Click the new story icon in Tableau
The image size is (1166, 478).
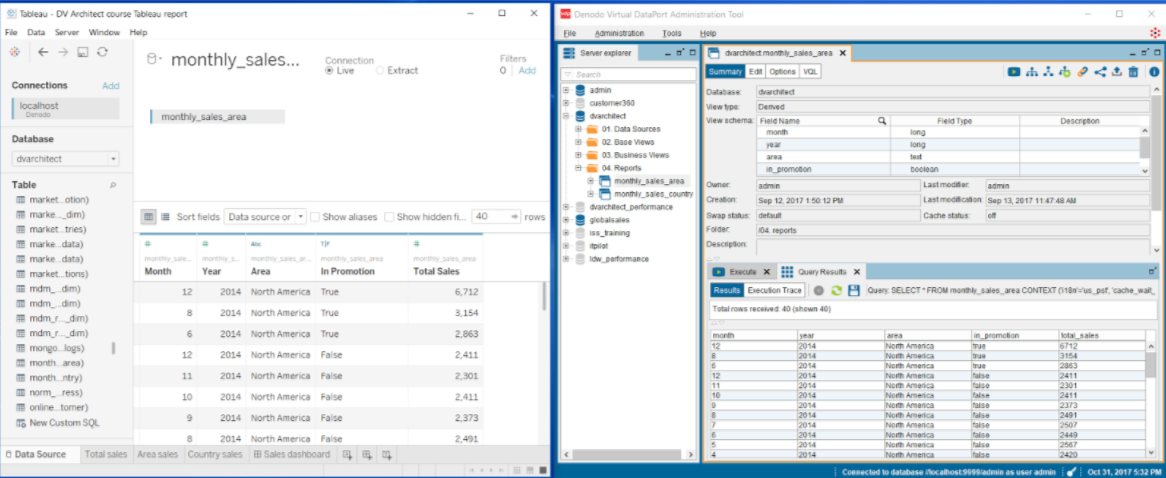point(387,454)
